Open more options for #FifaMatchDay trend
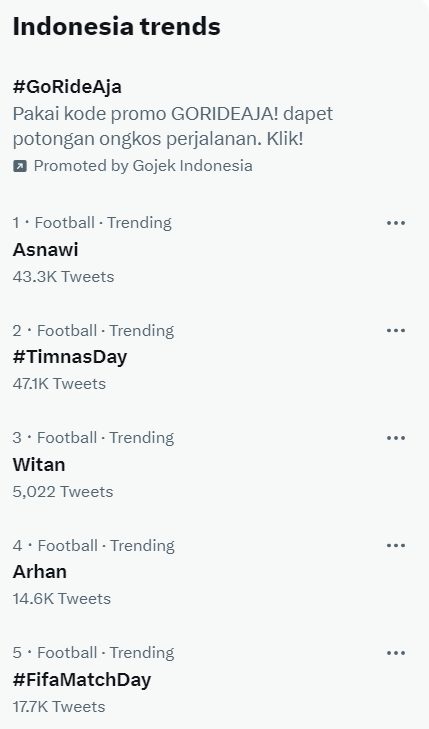 [x=396, y=653]
